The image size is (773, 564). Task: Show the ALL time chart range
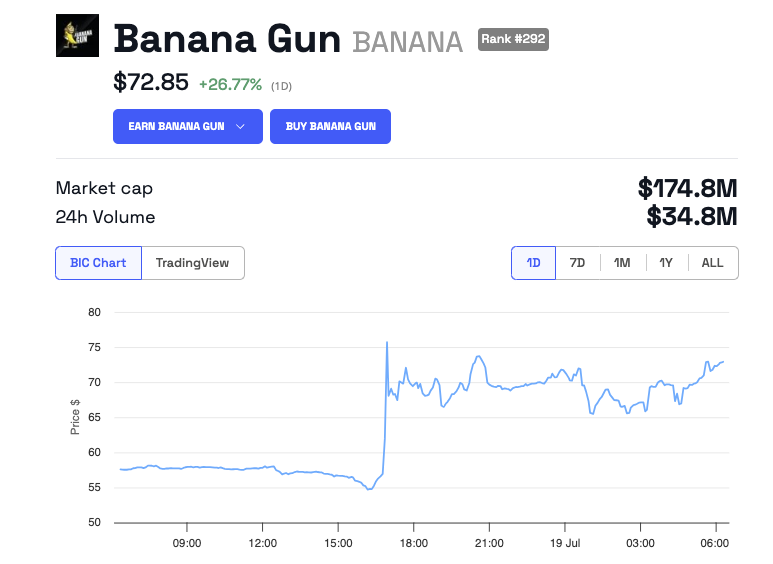[712, 263]
